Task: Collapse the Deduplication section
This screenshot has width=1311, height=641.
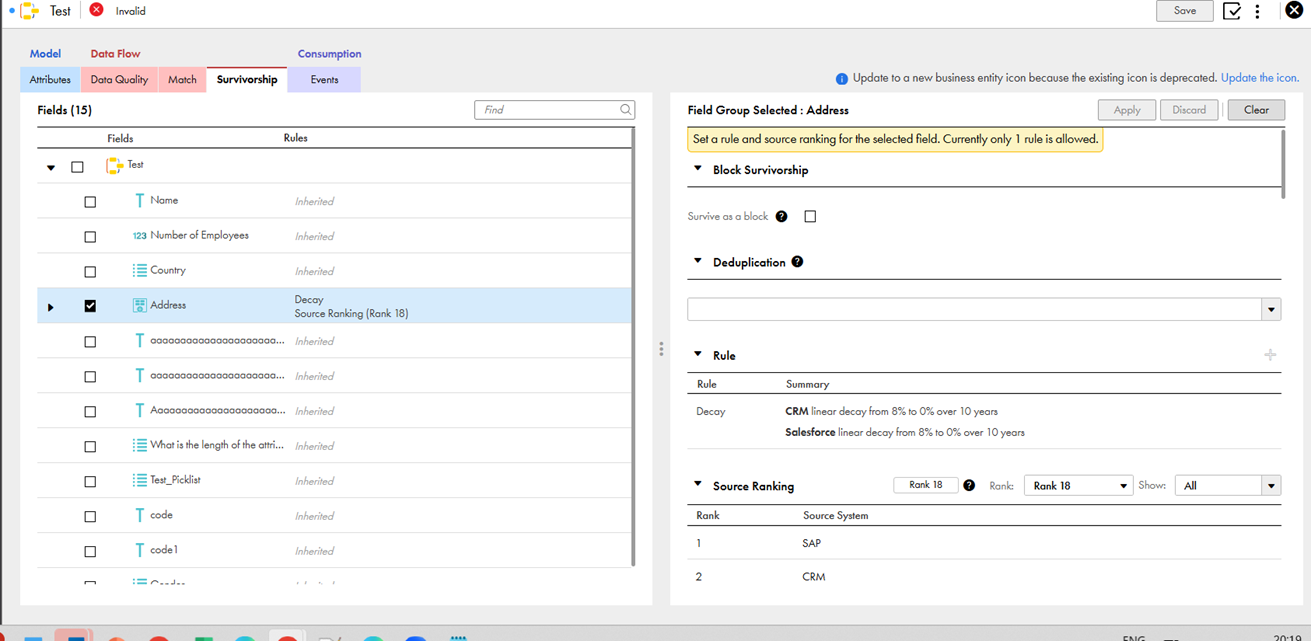Action: point(698,261)
